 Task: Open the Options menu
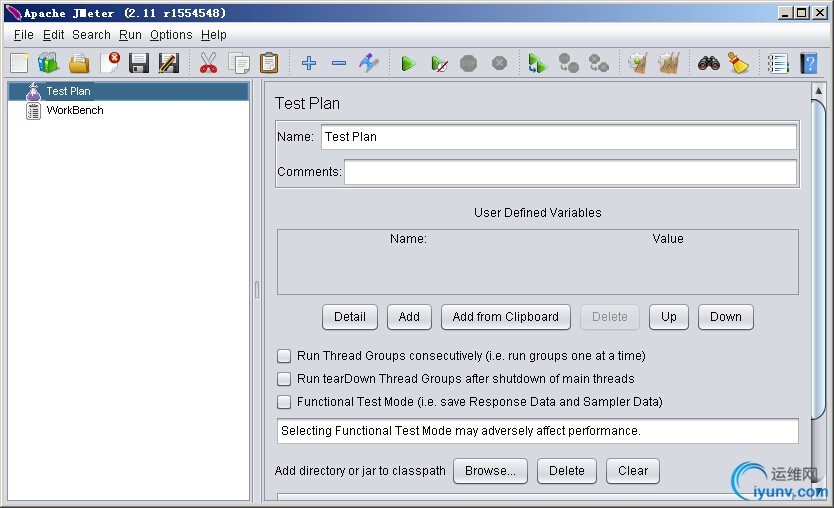tap(171, 35)
